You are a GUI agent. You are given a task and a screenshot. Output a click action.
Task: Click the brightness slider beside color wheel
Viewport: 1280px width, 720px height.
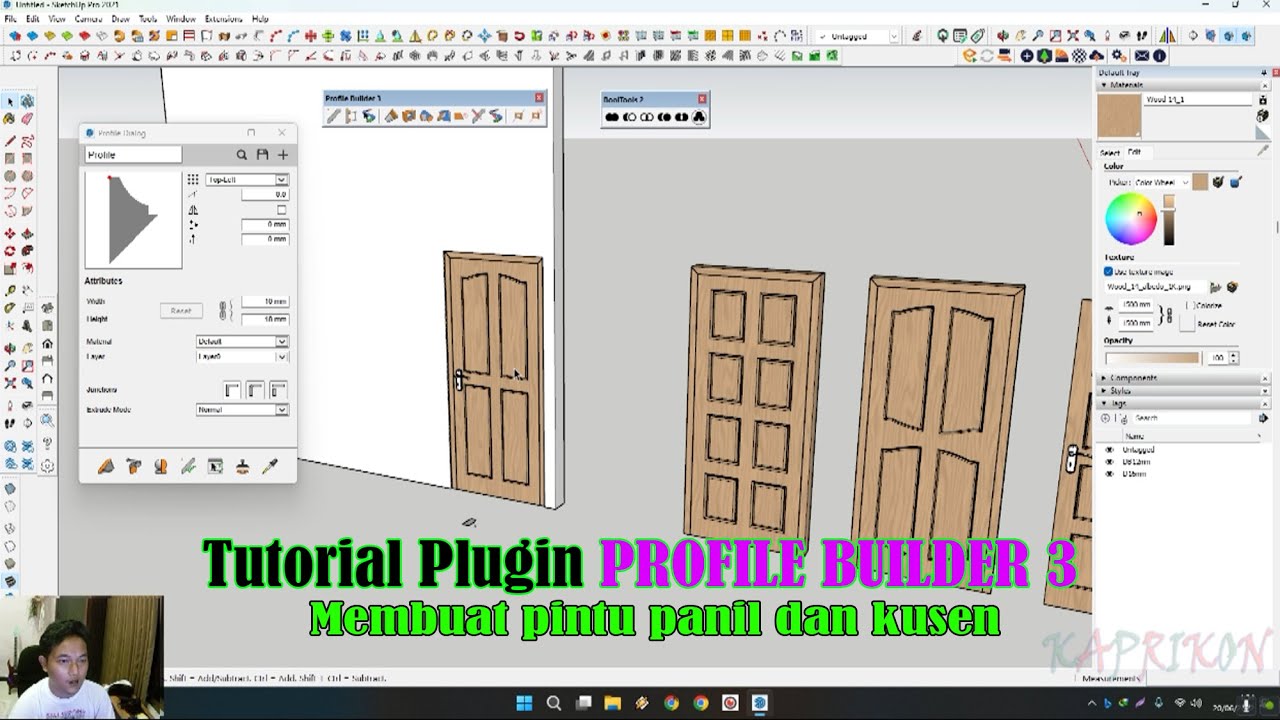(1168, 221)
